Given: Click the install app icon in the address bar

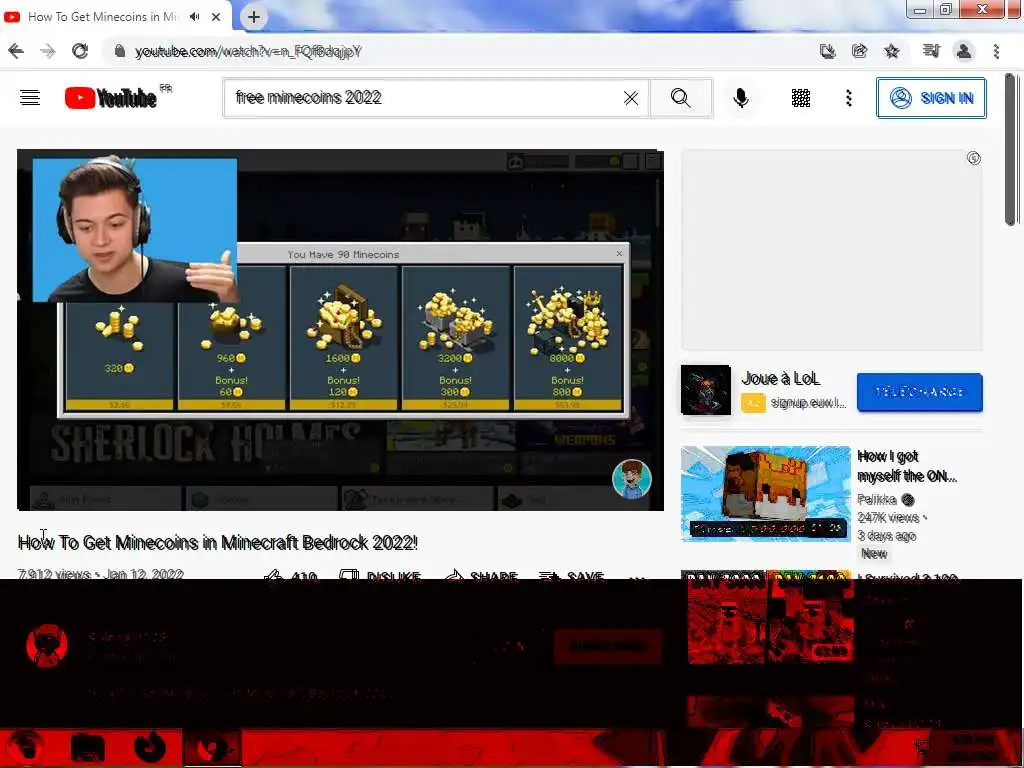Looking at the screenshot, I should pos(827,51).
